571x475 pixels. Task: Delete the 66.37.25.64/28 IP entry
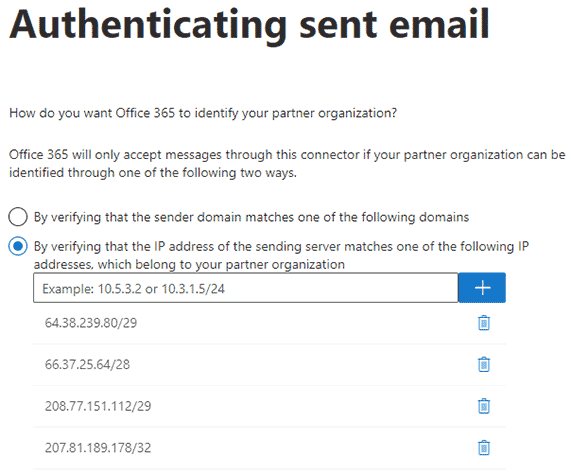tap(484, 365)
